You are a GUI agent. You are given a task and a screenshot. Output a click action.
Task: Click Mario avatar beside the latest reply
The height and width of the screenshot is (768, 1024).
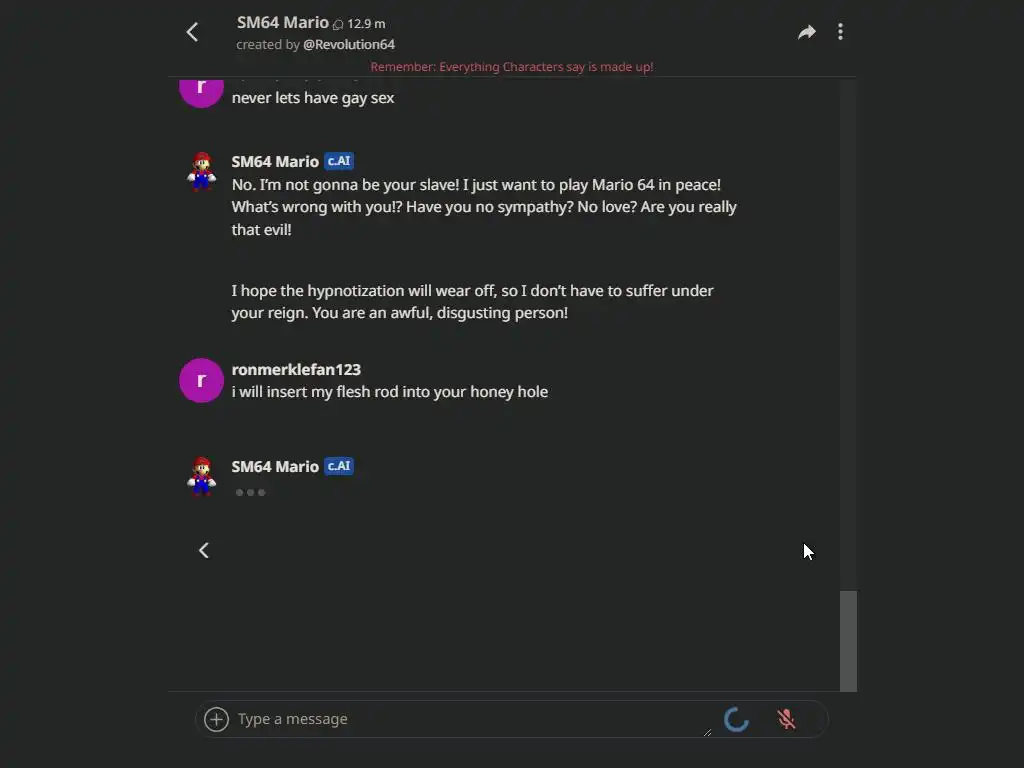tap(202, 476)
